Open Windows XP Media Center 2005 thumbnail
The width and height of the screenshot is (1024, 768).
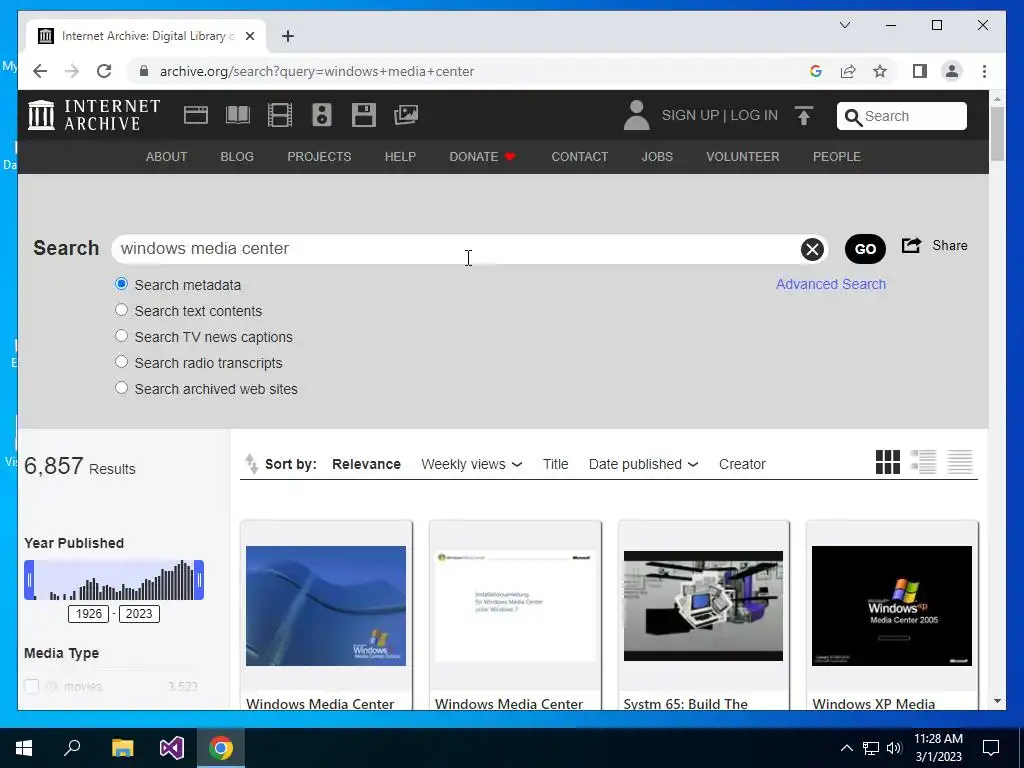click(x=892, y=606)
